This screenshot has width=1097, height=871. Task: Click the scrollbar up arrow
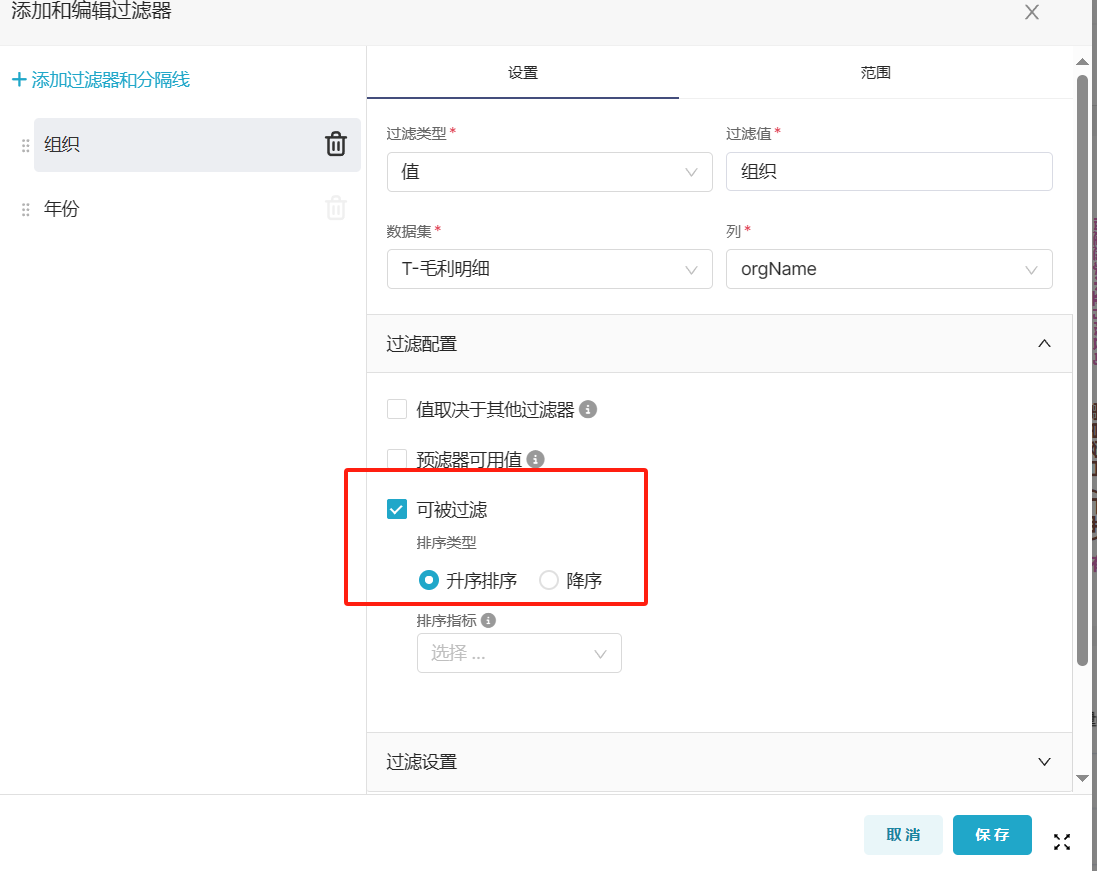tap(1082, 62)
